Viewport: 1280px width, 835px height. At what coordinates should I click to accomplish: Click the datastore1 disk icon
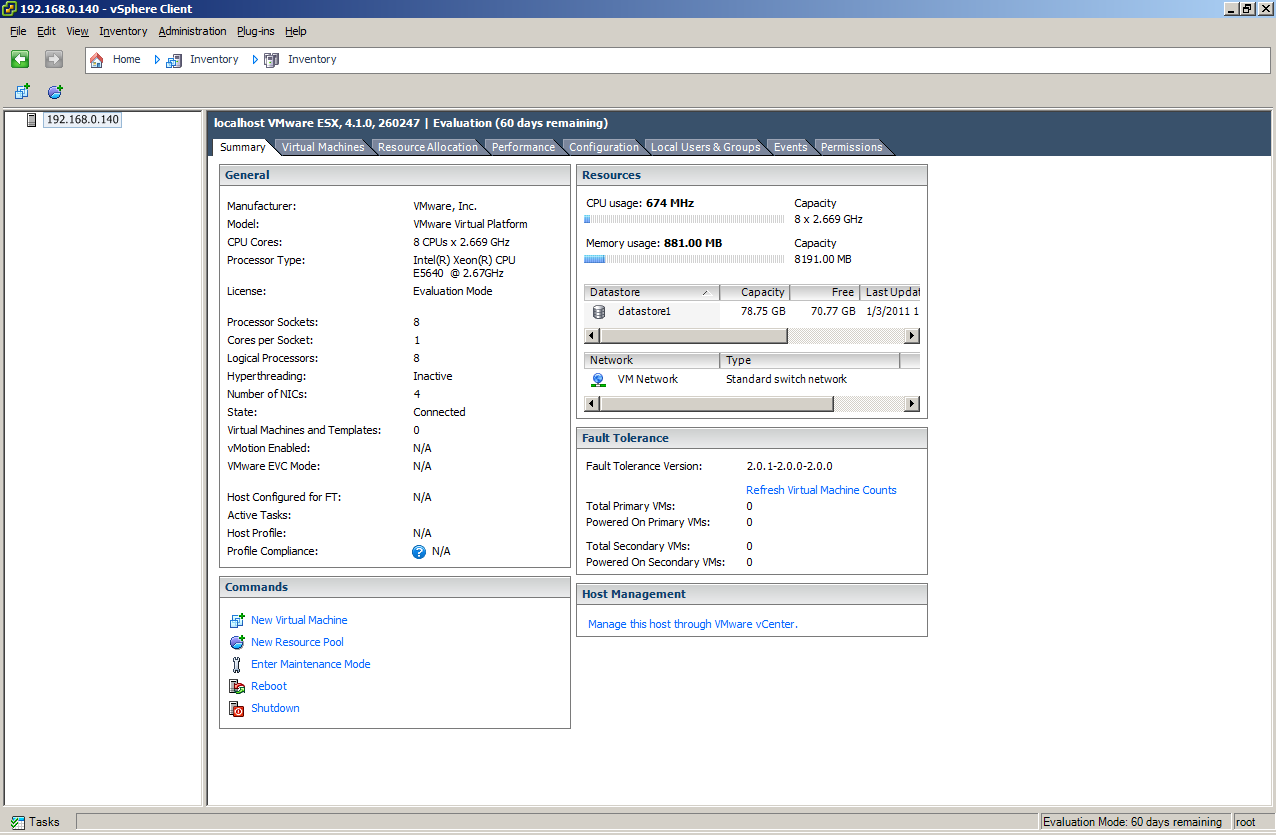599,311
